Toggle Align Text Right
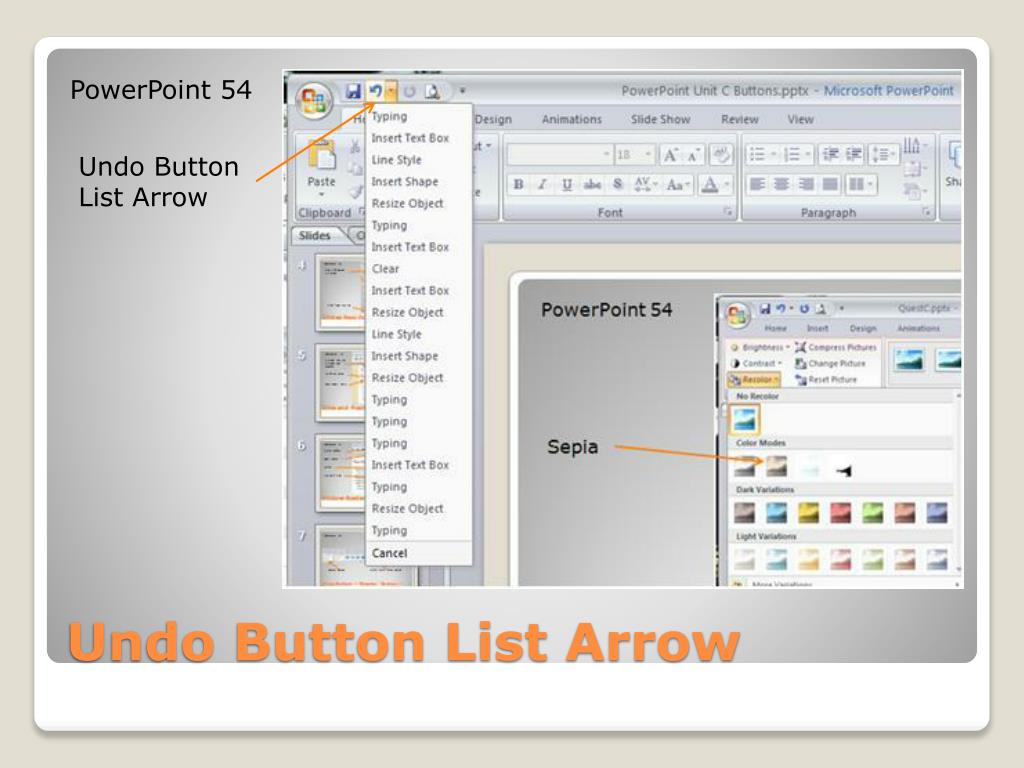This screenshot has height=768, width=1024. [x=806, y=184]
